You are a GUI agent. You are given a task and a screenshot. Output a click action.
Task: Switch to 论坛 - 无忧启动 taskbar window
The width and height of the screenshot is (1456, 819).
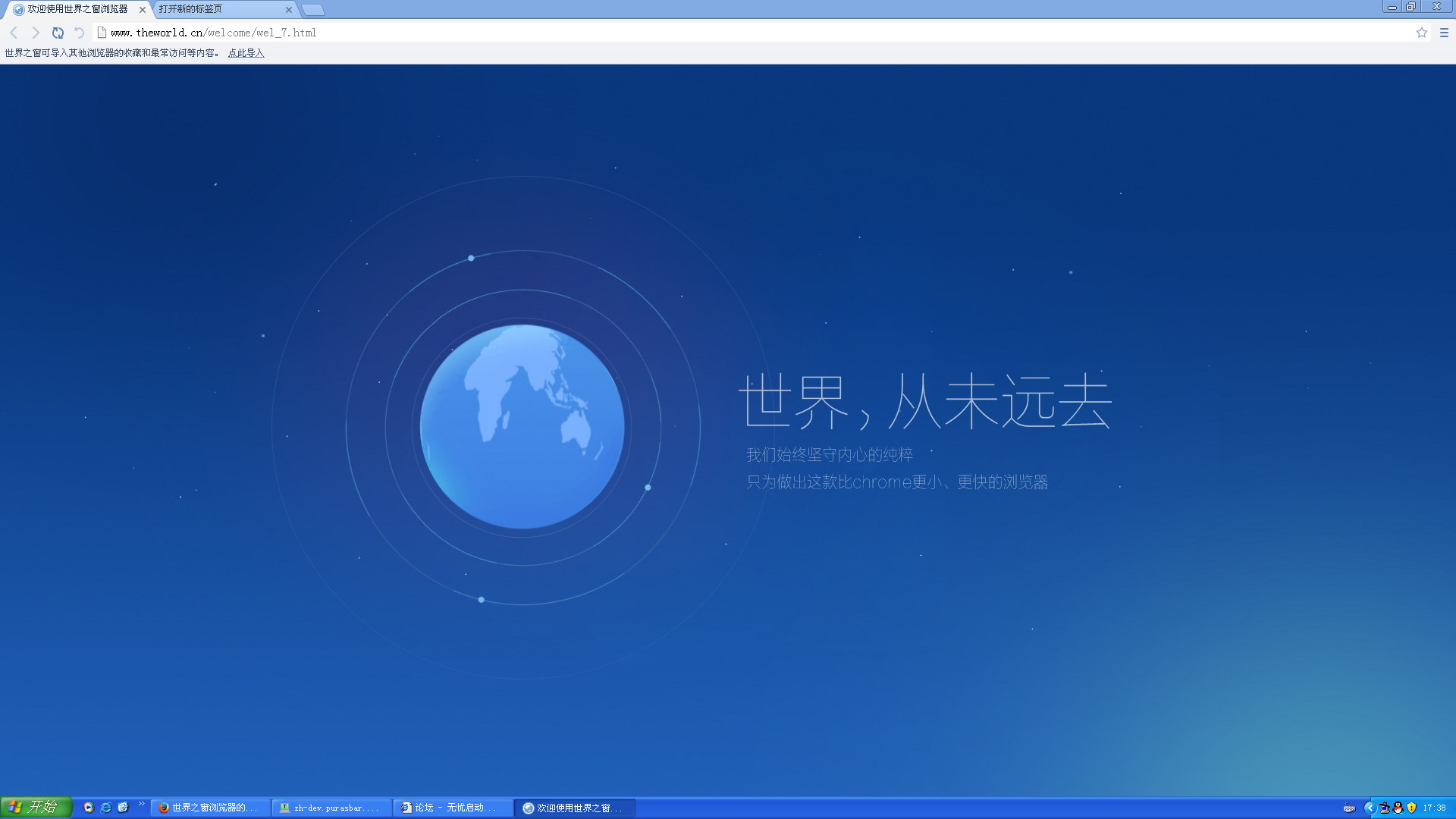point(453,808)
